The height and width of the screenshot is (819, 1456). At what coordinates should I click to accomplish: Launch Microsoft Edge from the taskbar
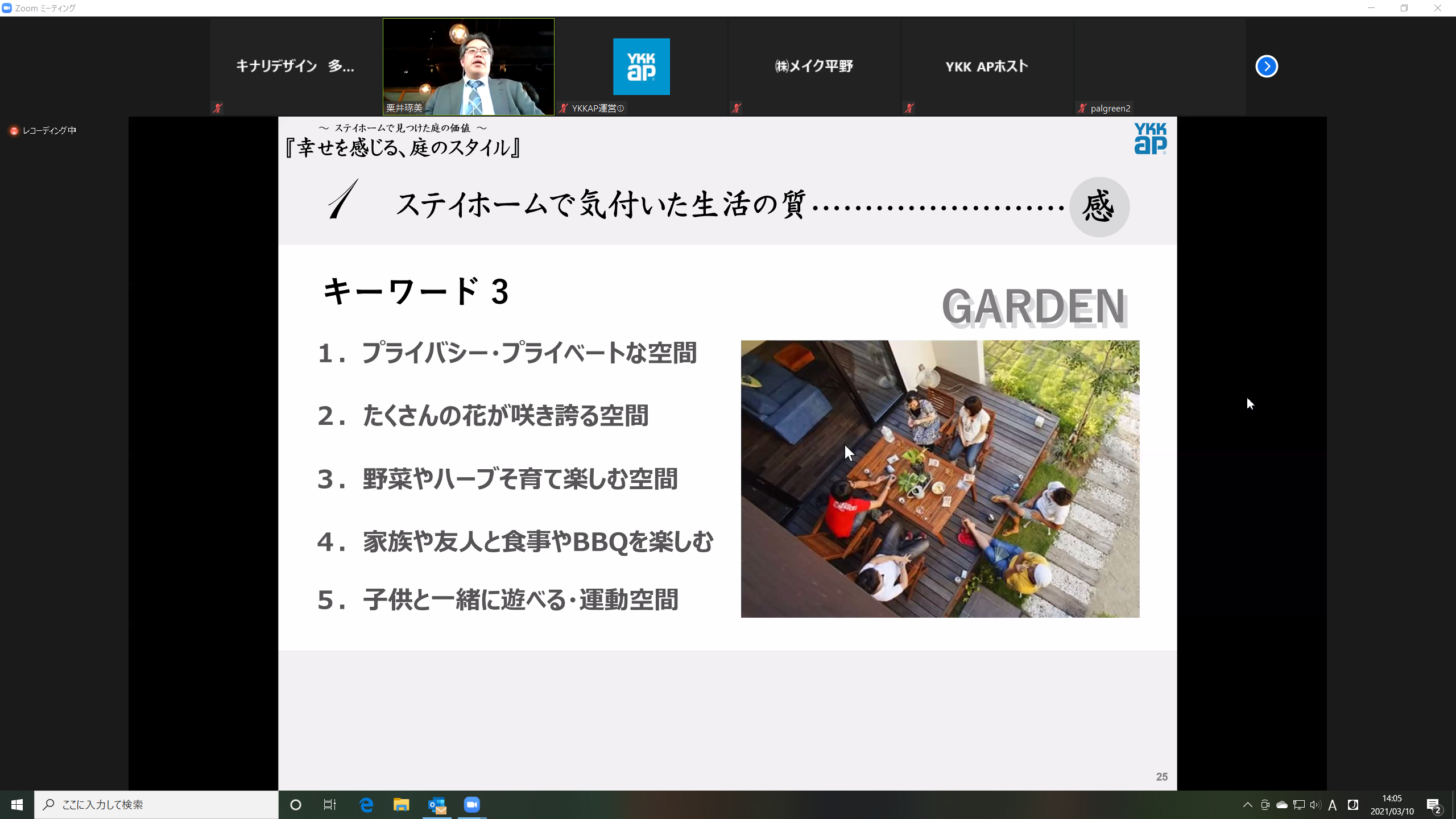click(x=366, y=805)
